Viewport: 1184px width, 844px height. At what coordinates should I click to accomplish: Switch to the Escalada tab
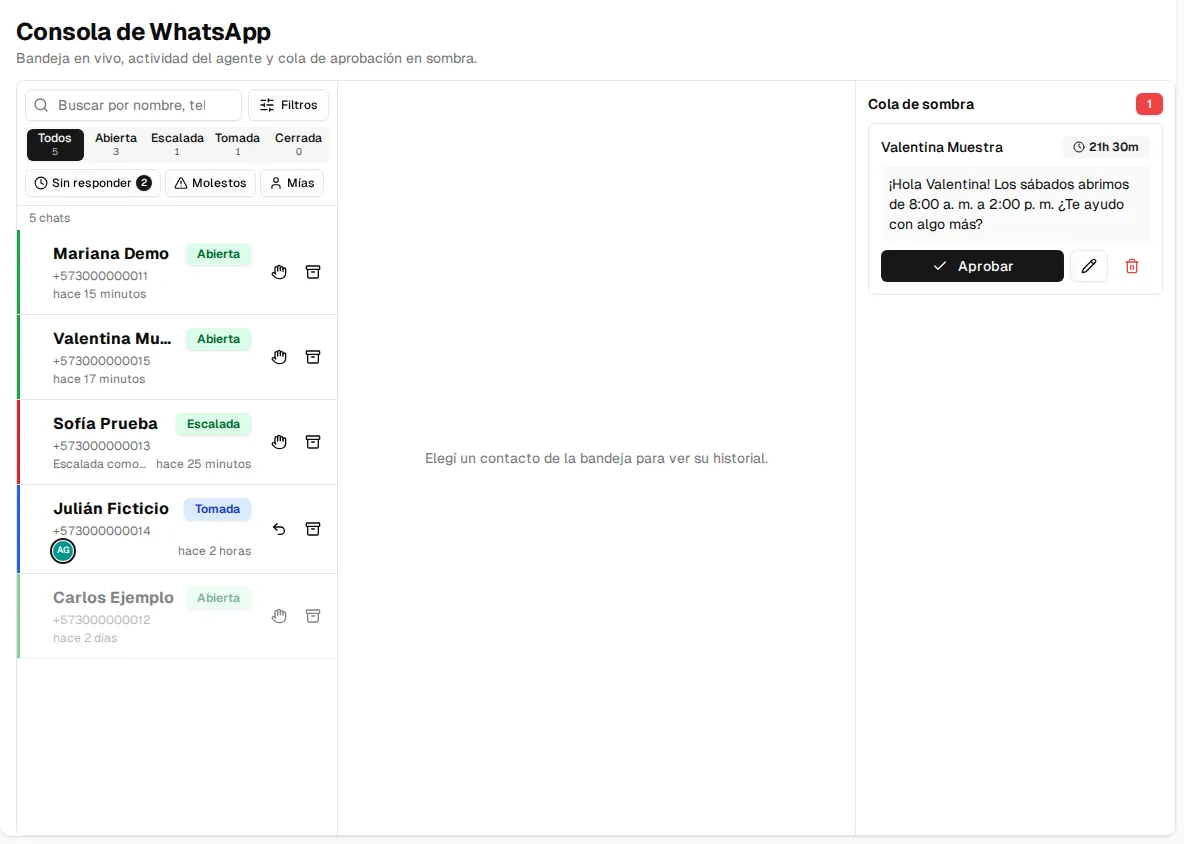coord(177,144)
